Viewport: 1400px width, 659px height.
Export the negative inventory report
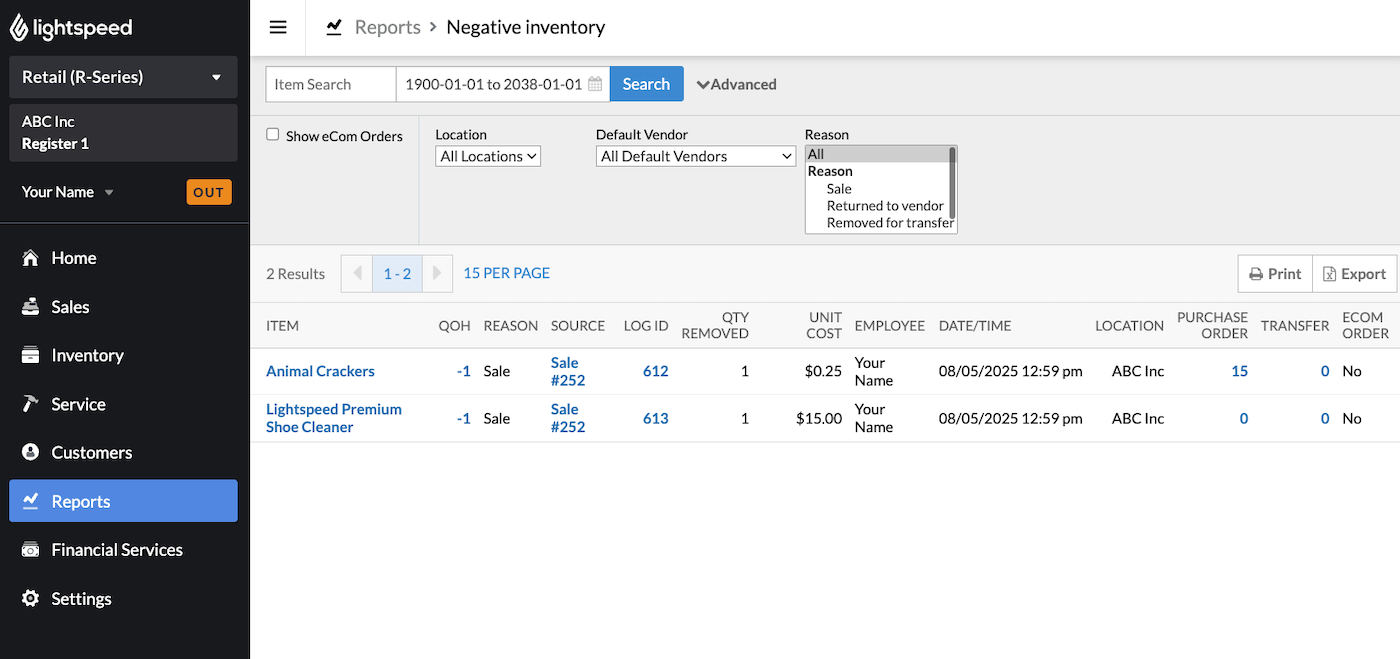pyautogui.click(x=1354, y=273)
